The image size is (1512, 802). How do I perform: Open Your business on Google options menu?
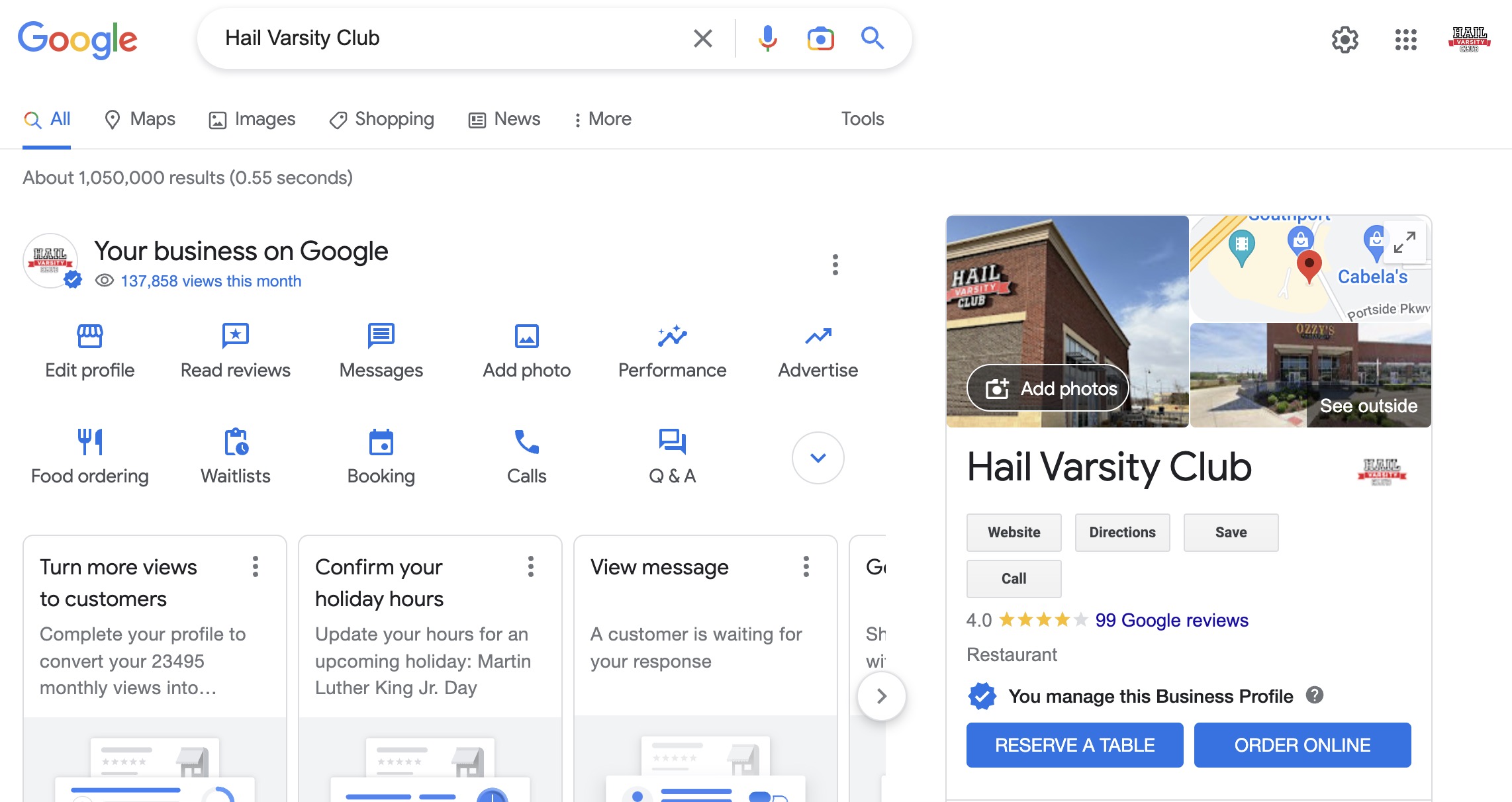click(x=835, y=265)
